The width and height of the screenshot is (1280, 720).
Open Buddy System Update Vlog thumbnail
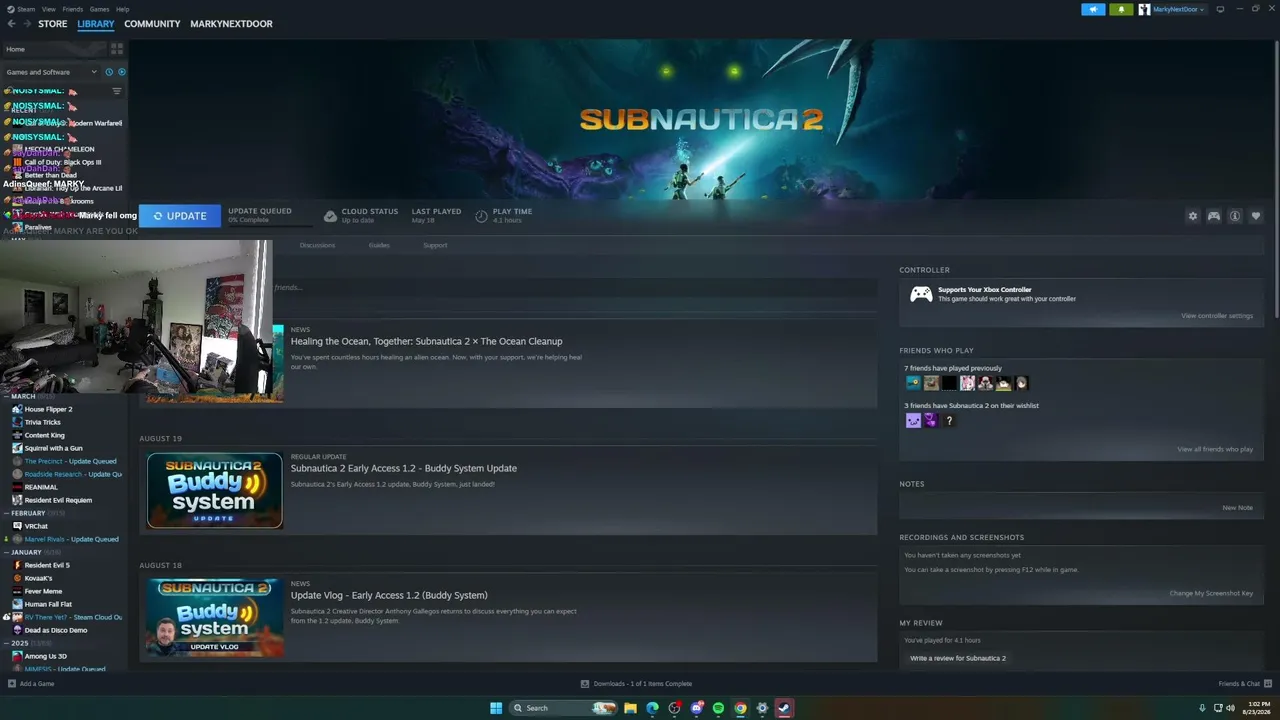(x=215, y=618)
